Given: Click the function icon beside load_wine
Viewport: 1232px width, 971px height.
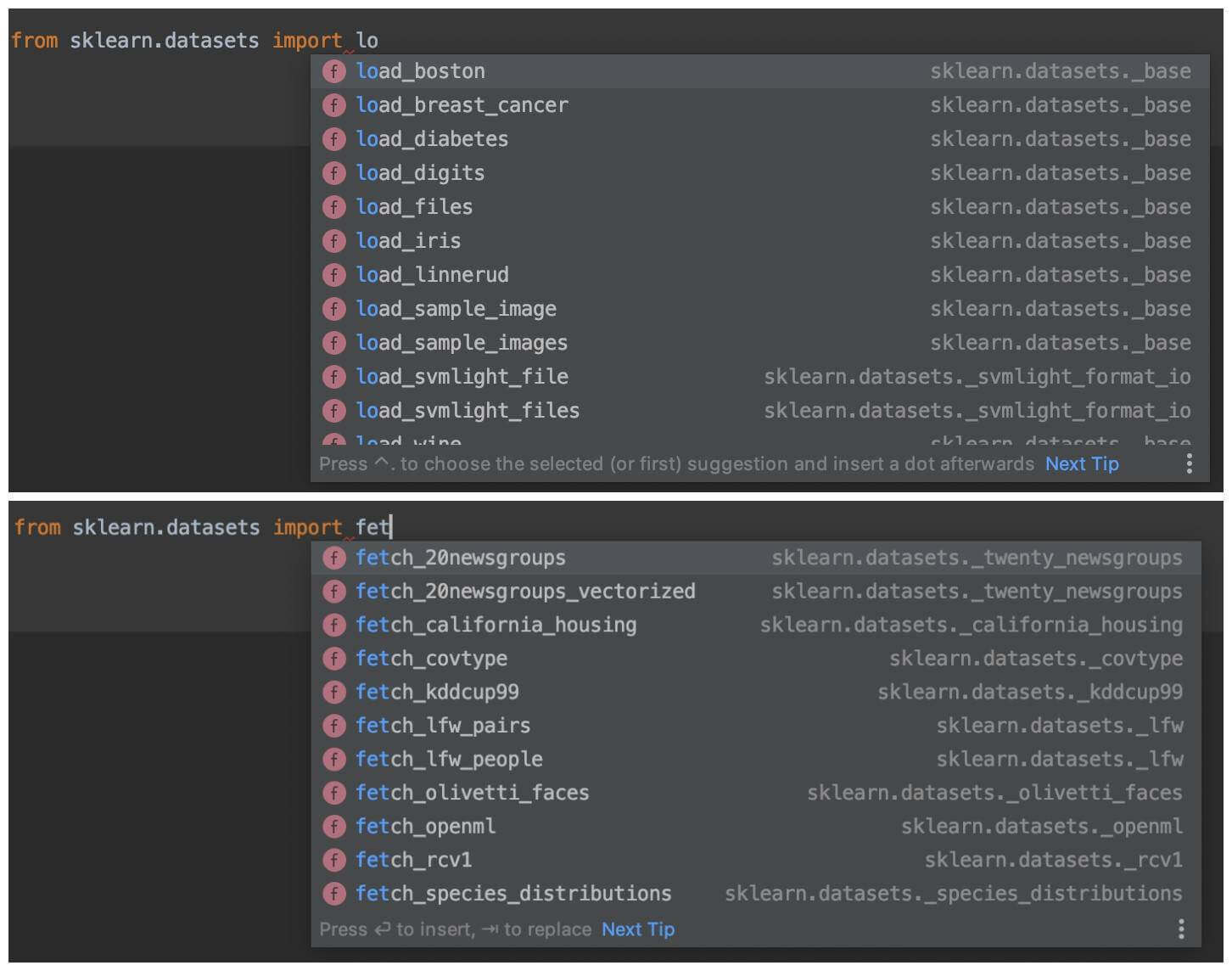Looking at the screenshot, I should pyautogui.click(x=334, y=442).
